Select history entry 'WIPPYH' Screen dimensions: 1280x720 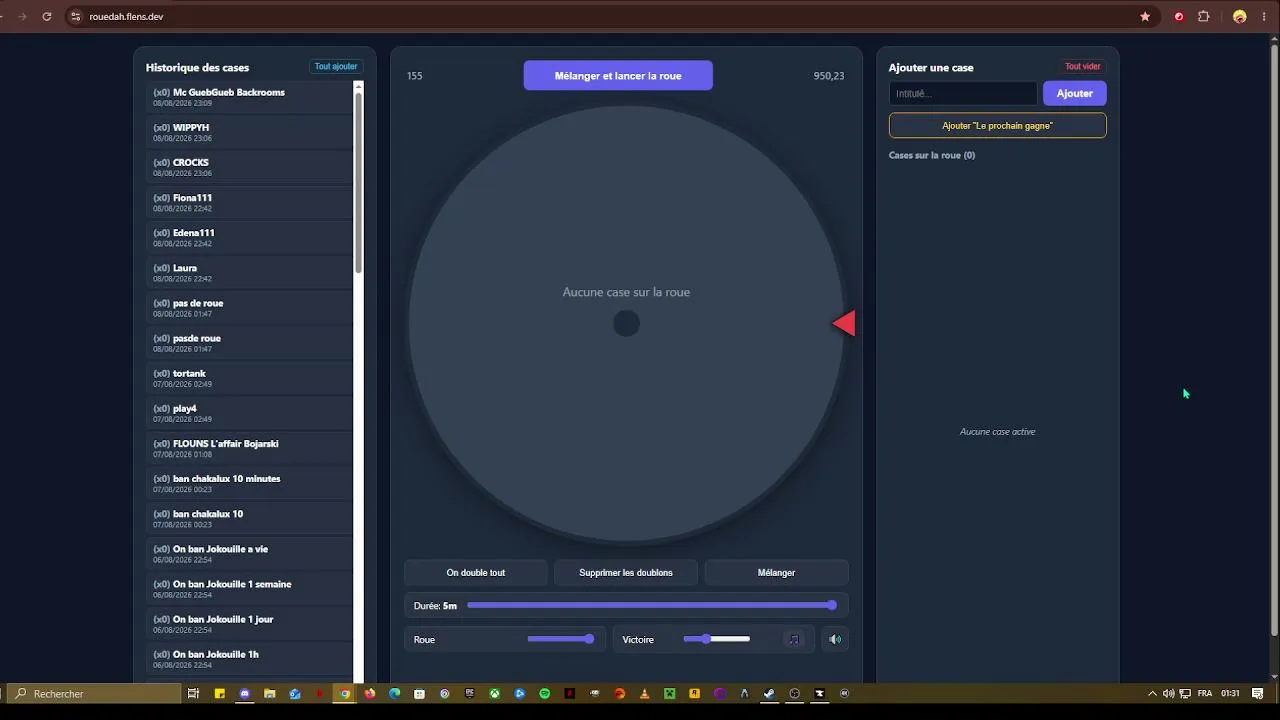click(x=249, y=132)
